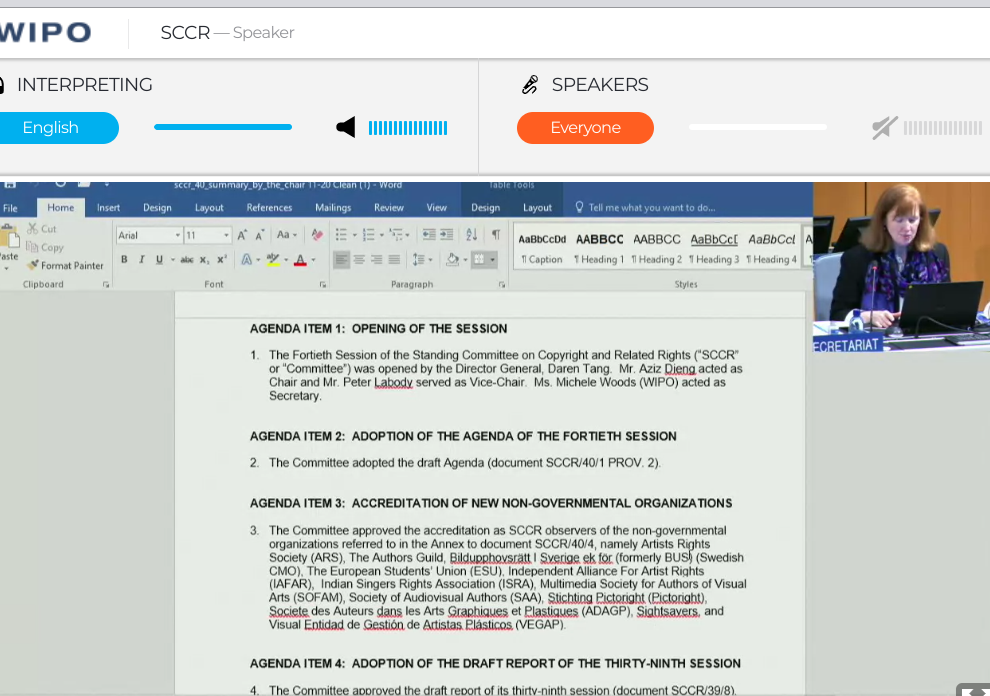Switch to the View ribbon tab
Image resolution: width=990 pixels, height=696 pixels.
436,208
